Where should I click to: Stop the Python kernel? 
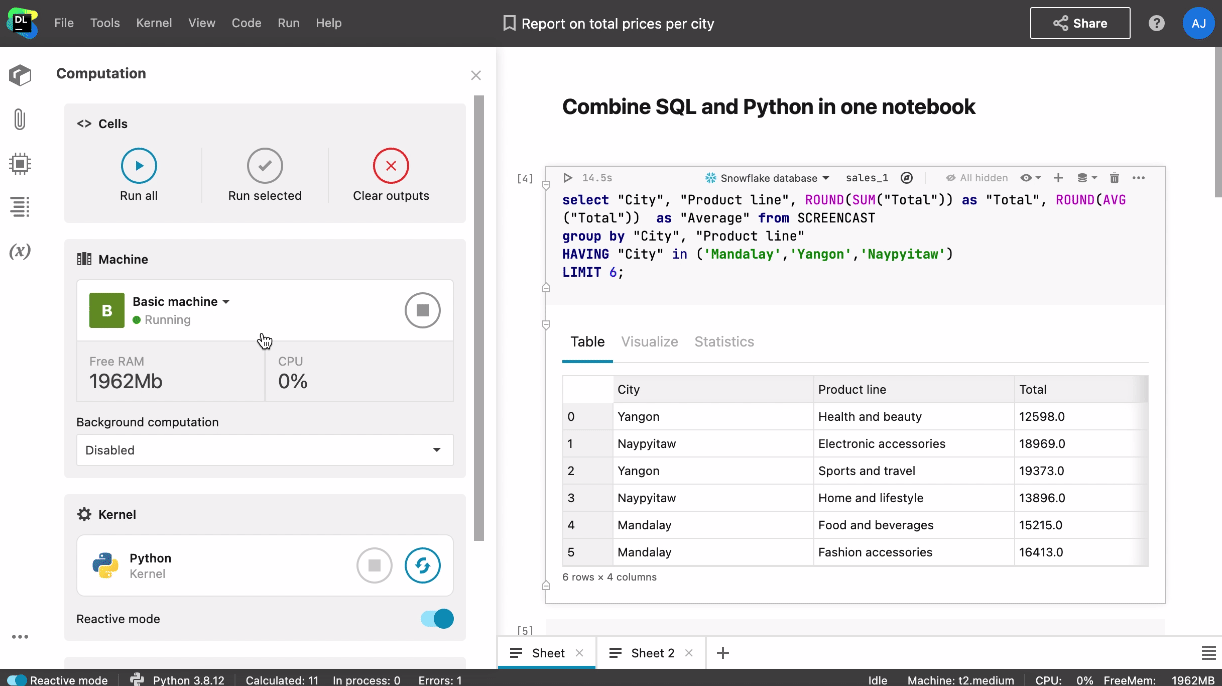(374, 565)
